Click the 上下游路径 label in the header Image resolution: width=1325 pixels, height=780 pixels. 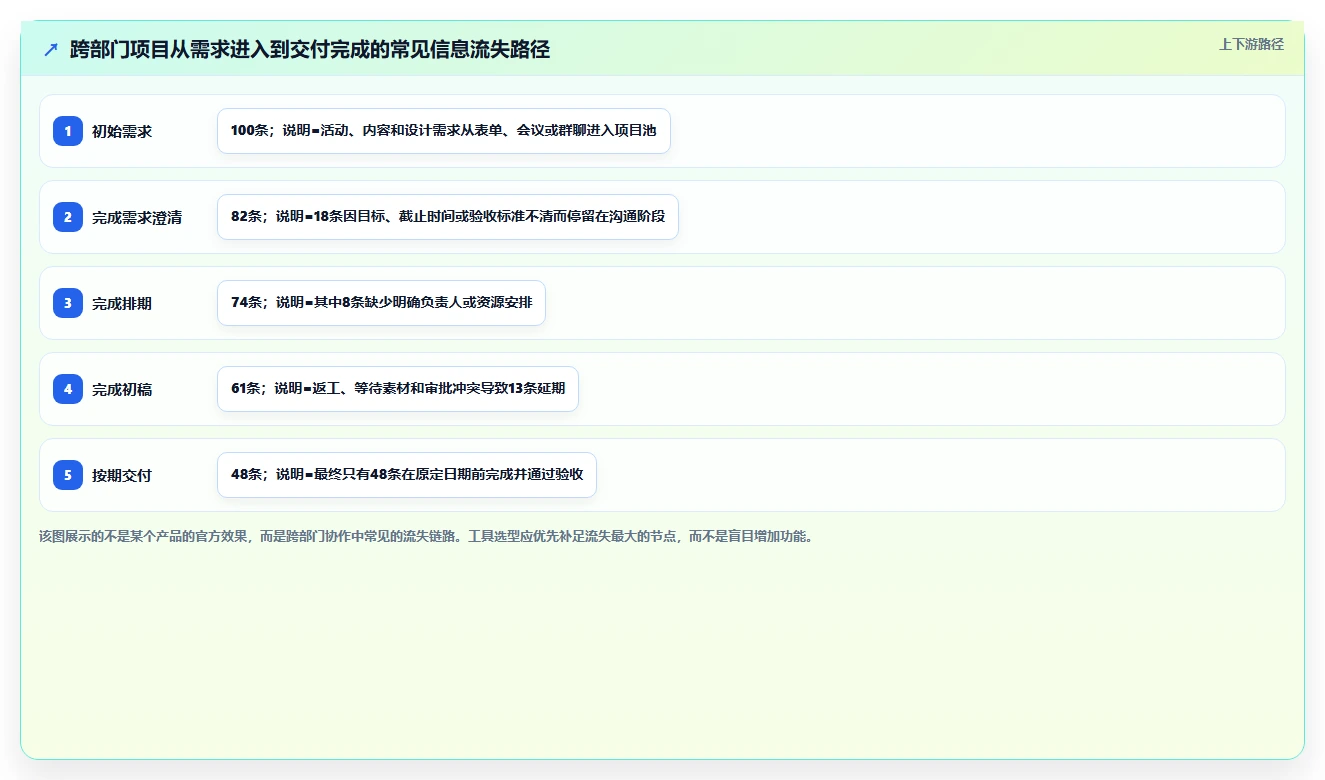pos(1251,45)
